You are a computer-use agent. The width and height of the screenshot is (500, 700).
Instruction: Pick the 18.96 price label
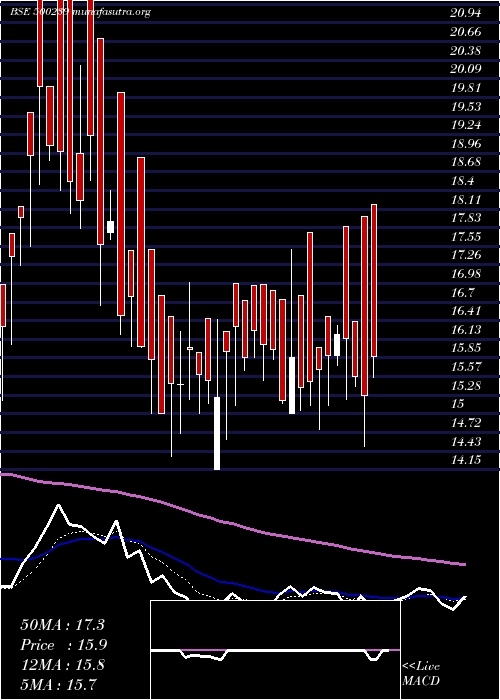click(466, 143)
